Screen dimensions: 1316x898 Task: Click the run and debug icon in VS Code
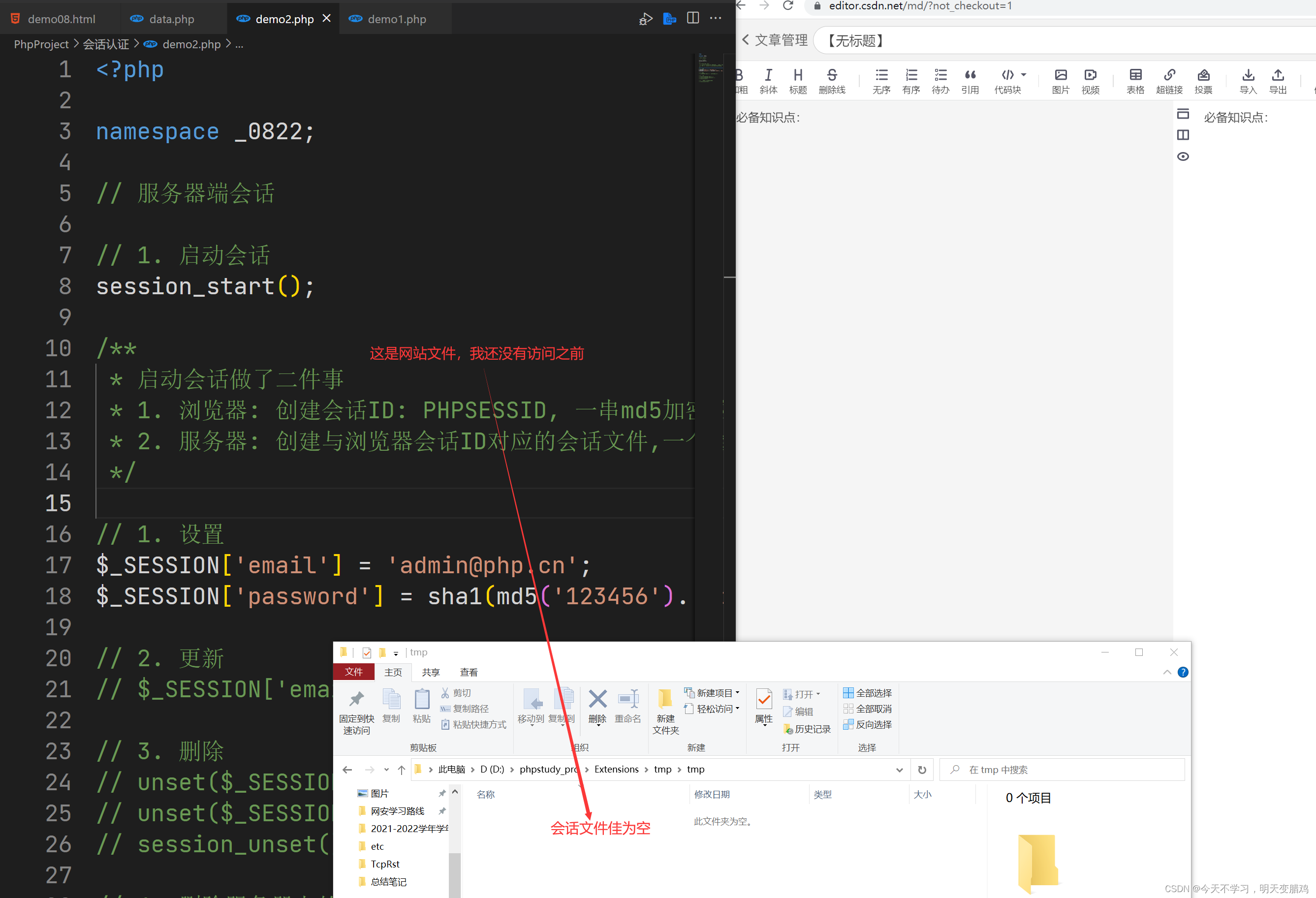pyautogui.click(x=646, y=19)
